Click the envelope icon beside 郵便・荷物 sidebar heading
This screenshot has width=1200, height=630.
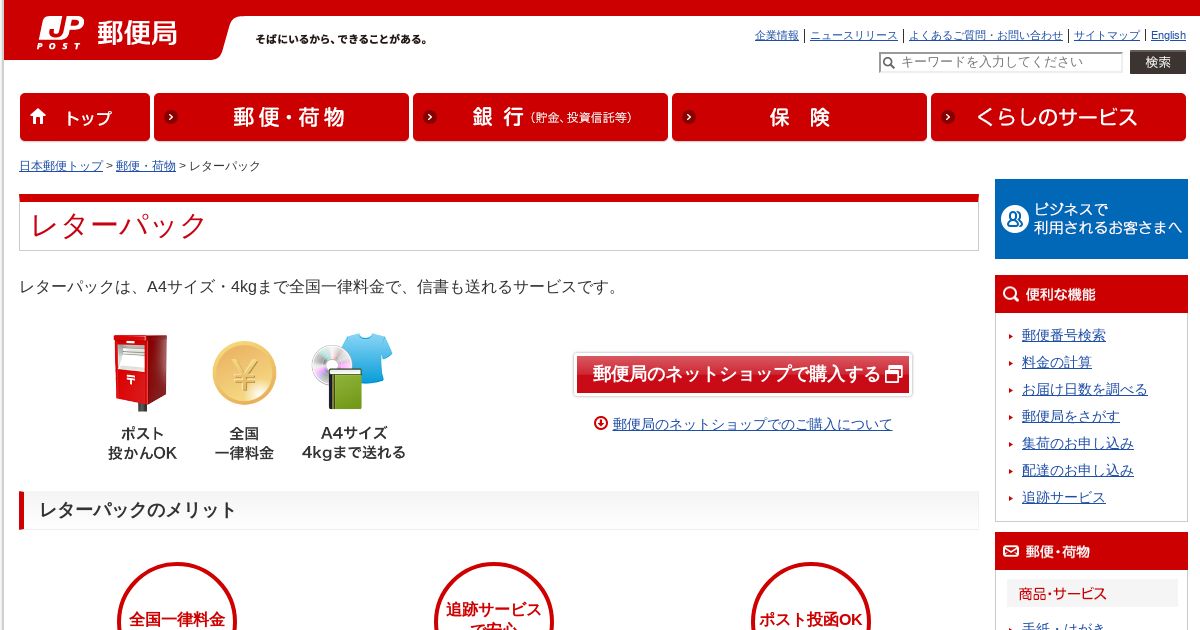[1010, 551]
